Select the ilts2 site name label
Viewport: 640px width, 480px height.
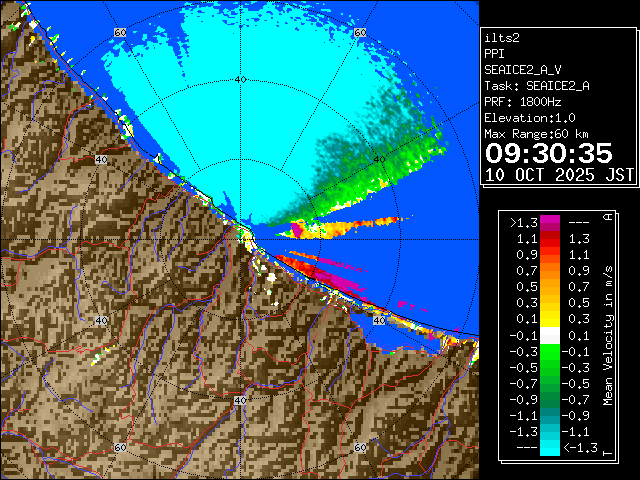502,37
